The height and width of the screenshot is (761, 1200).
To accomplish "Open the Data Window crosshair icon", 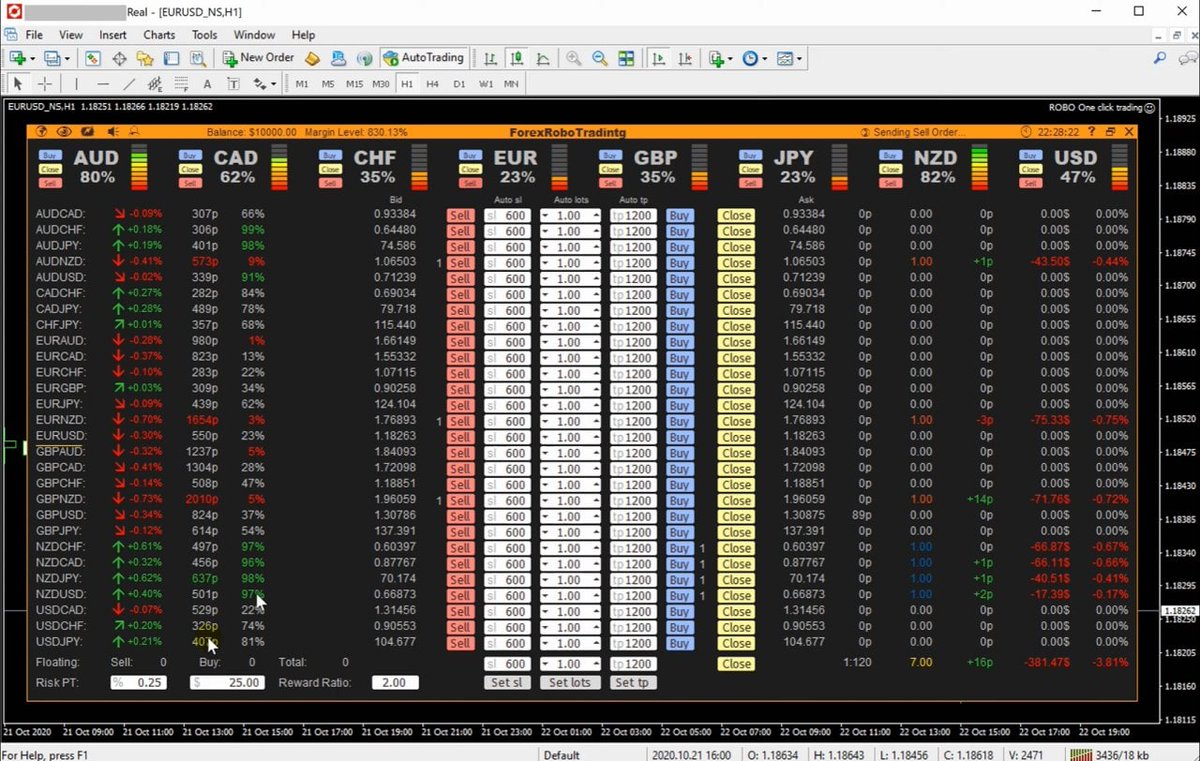I will click(119, 59).
